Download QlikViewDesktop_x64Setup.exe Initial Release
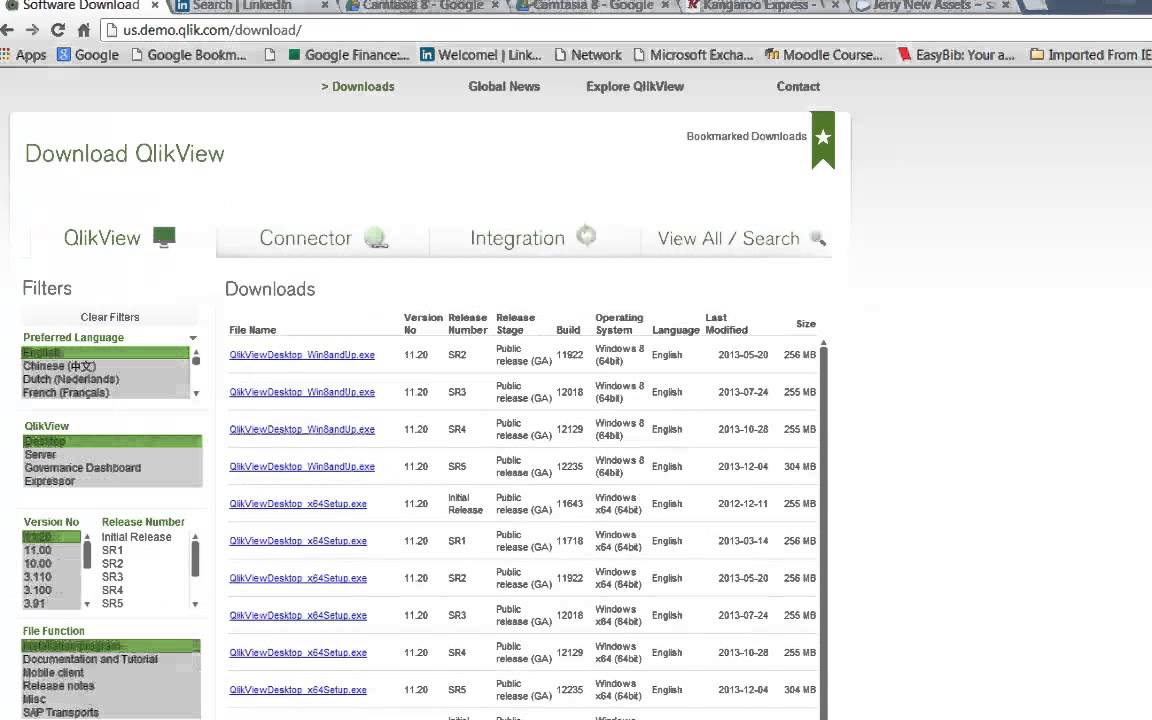Screen dimensions: 1152x720 point(298,504)
